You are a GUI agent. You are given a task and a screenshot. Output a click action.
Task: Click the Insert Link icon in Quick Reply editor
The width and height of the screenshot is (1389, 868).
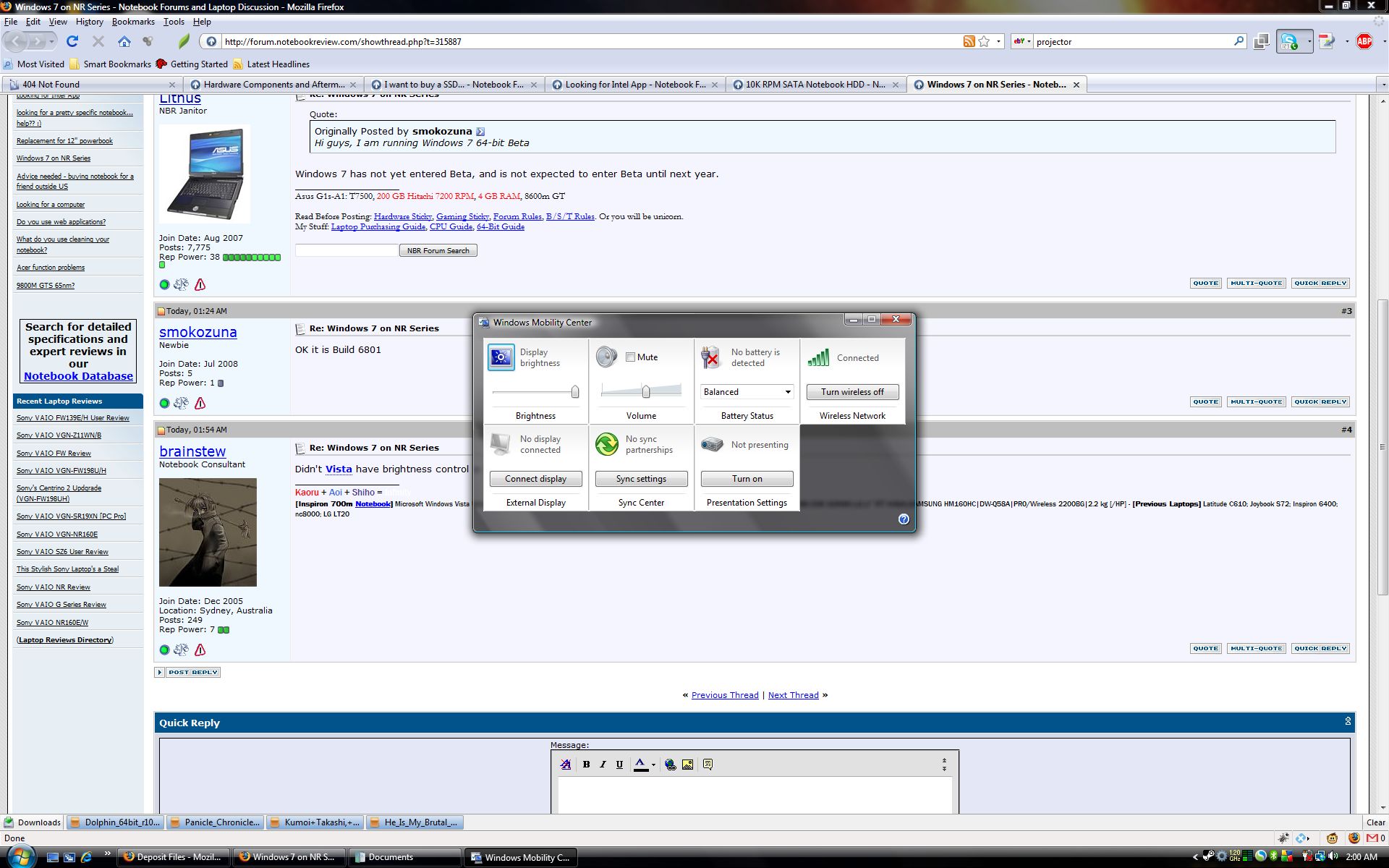point(670,764)
